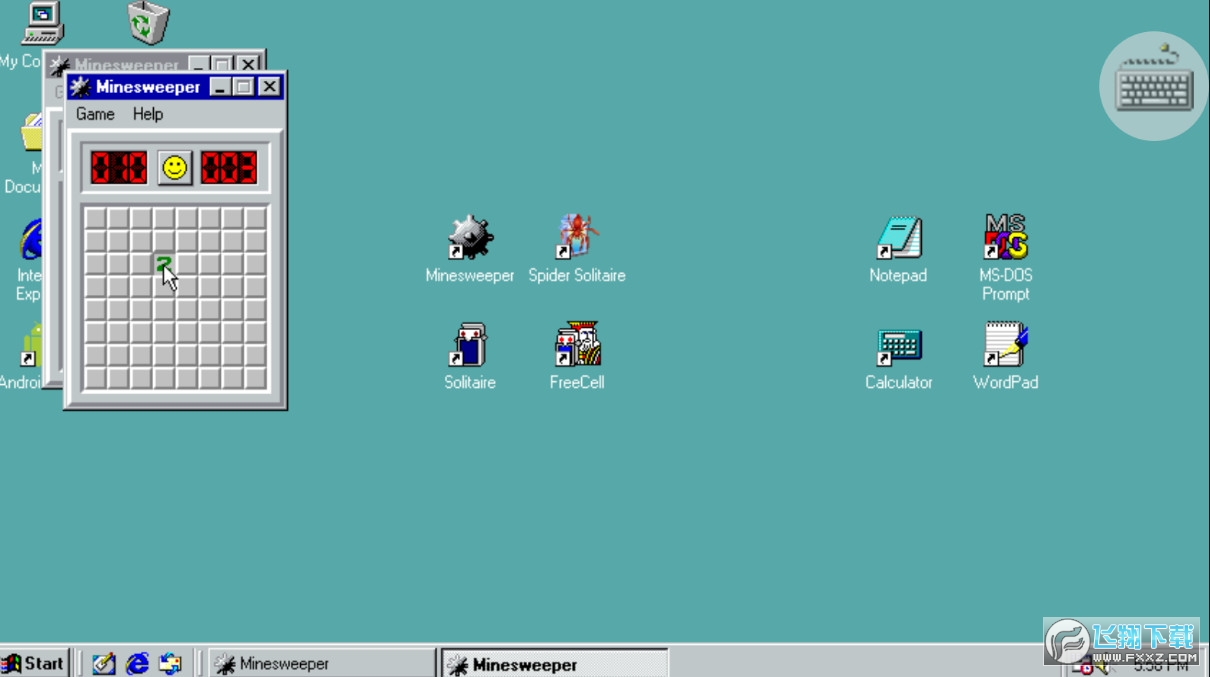Open the Start menu

tap(34, 663)
